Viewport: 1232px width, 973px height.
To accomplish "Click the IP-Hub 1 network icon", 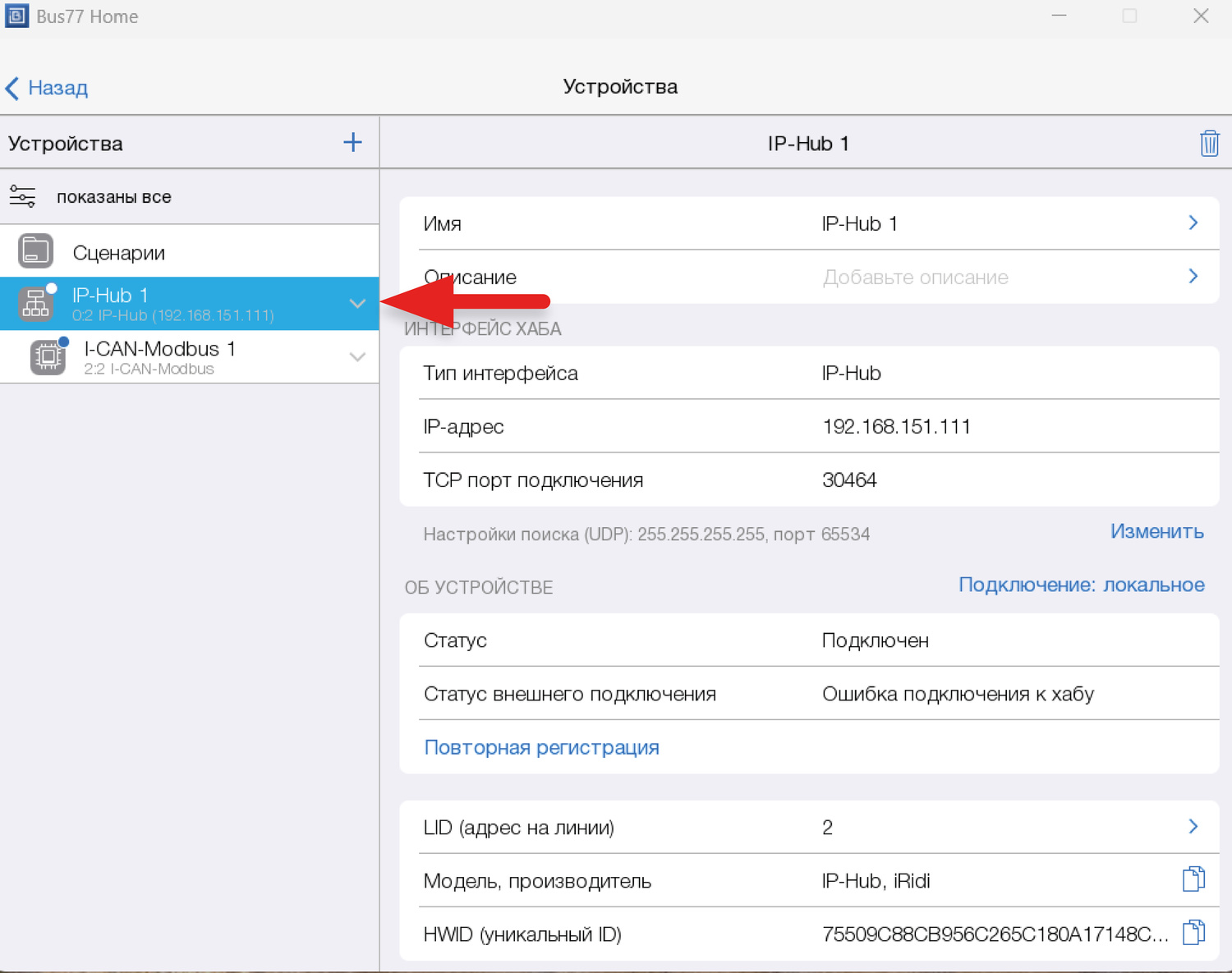I will [35, 304].
